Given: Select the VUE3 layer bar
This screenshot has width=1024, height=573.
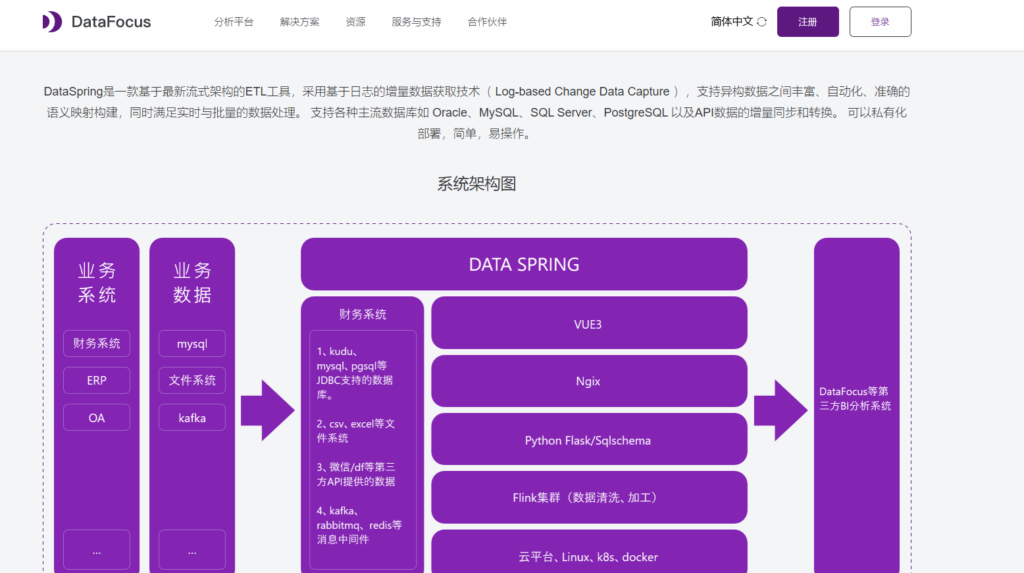Looking at the screenshot, I should pos(589,323).
